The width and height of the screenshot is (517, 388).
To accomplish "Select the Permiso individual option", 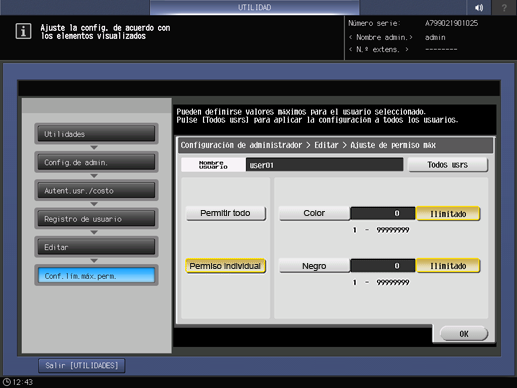I will pos(225,266).
